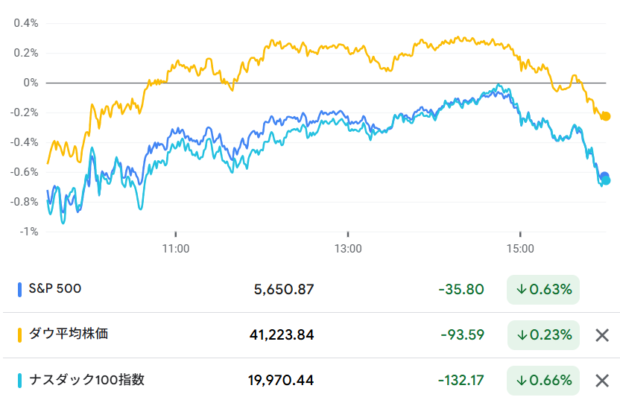The height and width of the screenshot is (400, 620).
Task: Remove ナスダック100指数 from comparison
Action: (602, 381)
